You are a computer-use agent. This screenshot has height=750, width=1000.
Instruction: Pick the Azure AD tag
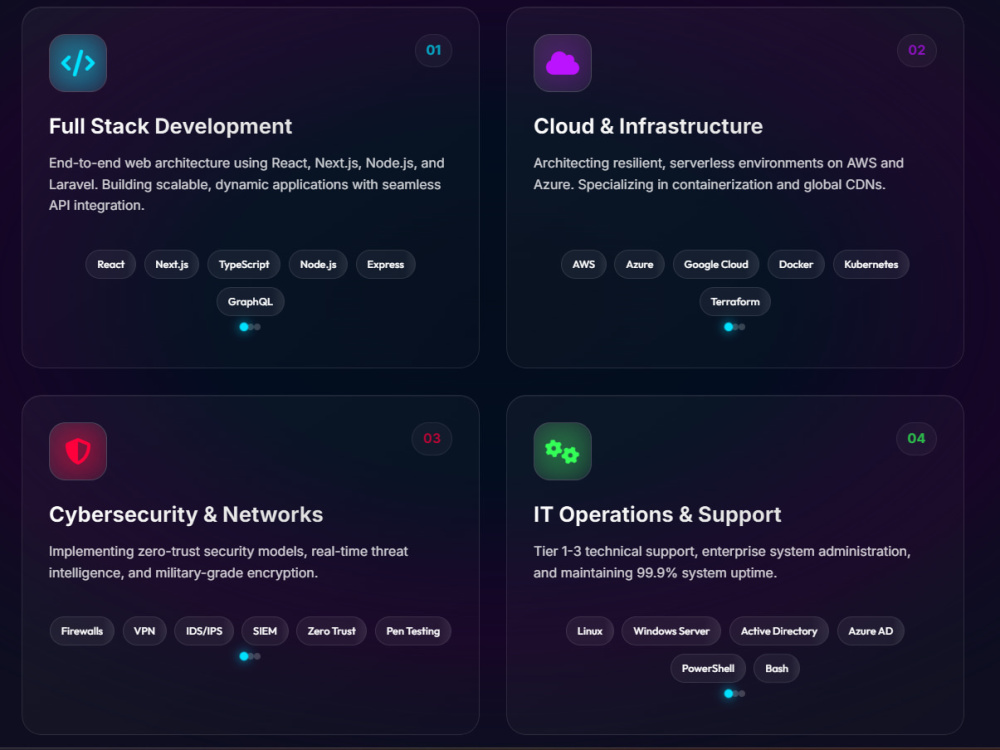(x=871, y=631)
